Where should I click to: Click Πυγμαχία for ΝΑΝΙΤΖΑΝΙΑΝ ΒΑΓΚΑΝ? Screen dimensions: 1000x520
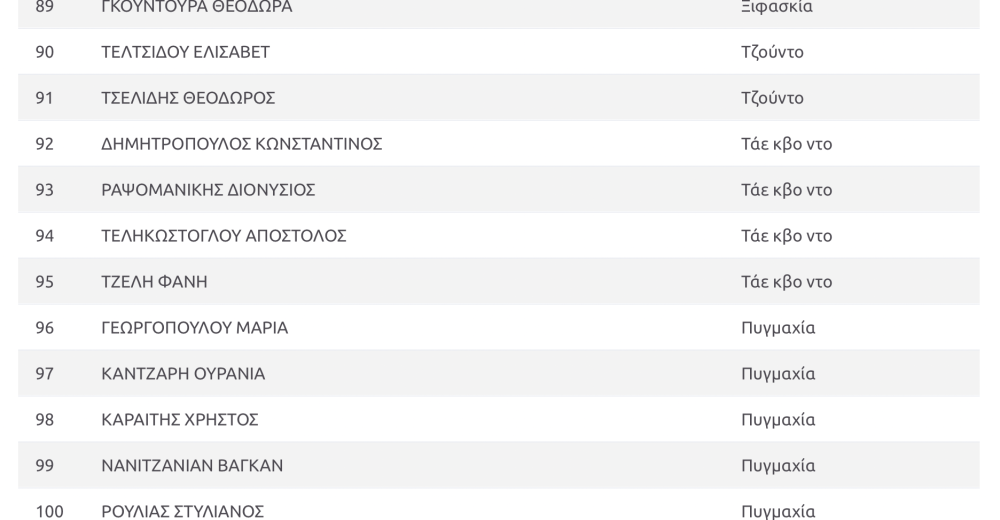(x=778, y=465)
